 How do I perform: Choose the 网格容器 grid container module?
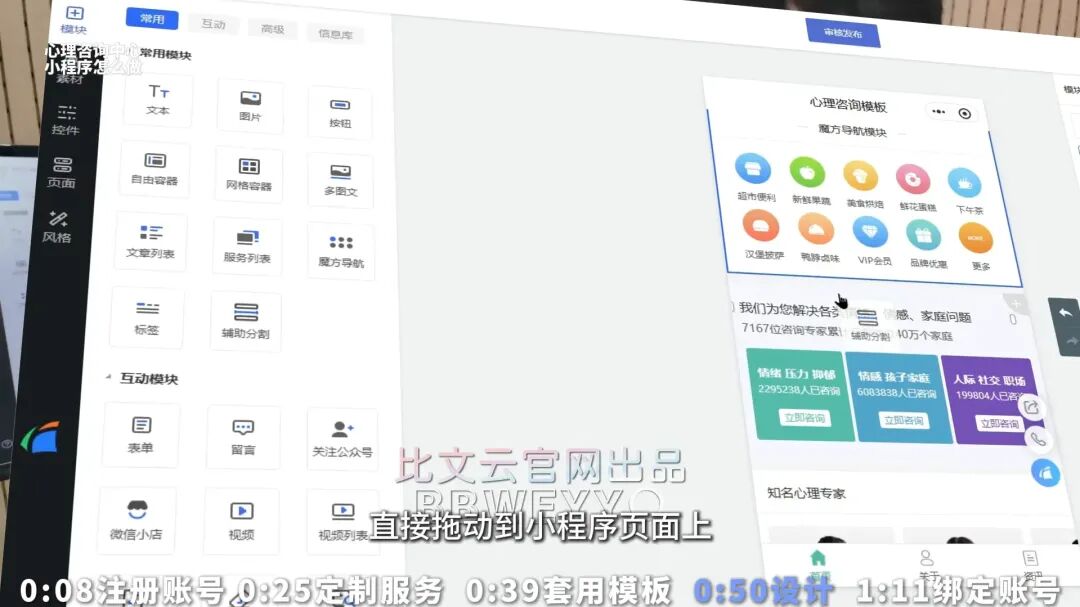click(x=248, y=174)
